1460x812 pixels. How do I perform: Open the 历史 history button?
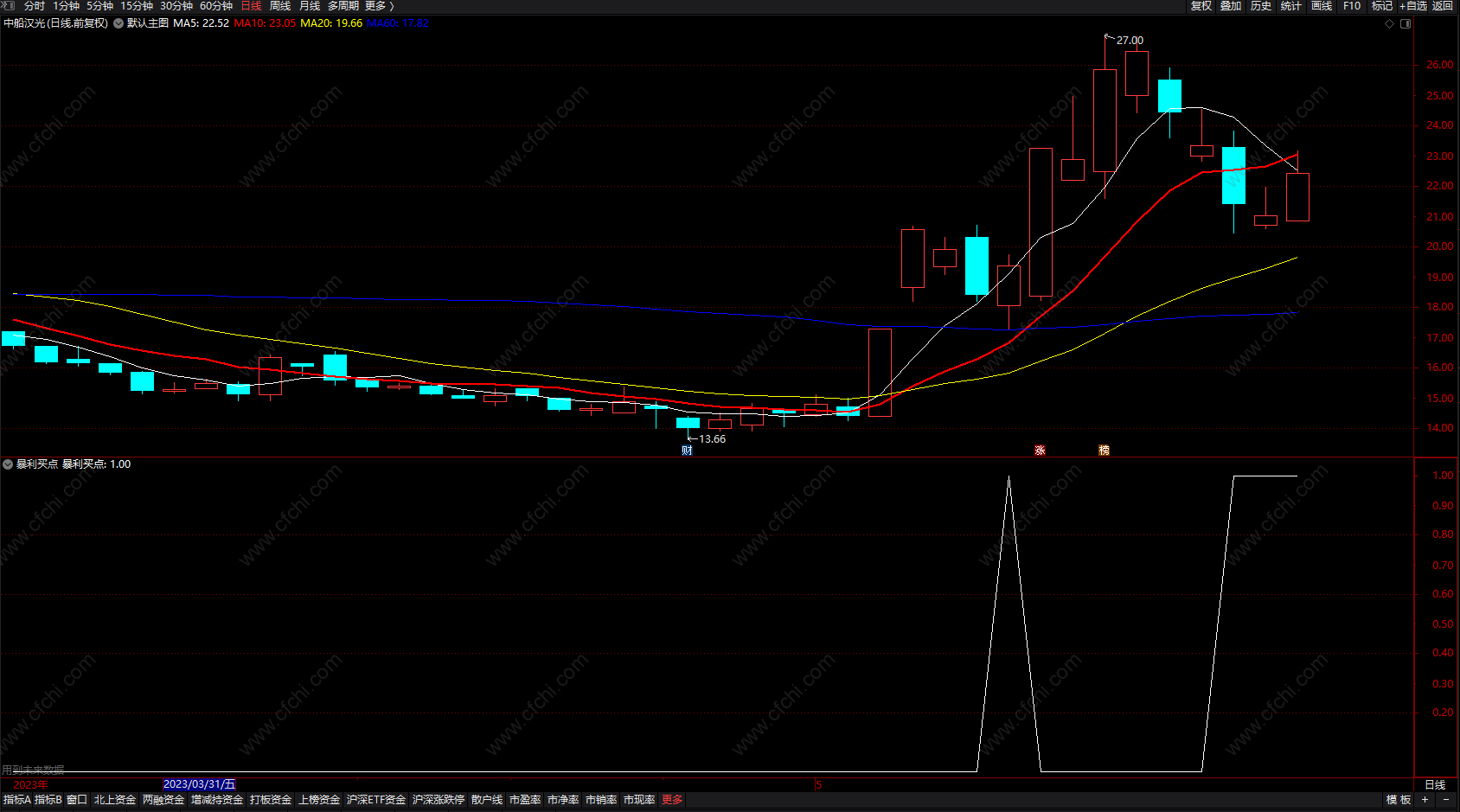(x=1261, y=6)
